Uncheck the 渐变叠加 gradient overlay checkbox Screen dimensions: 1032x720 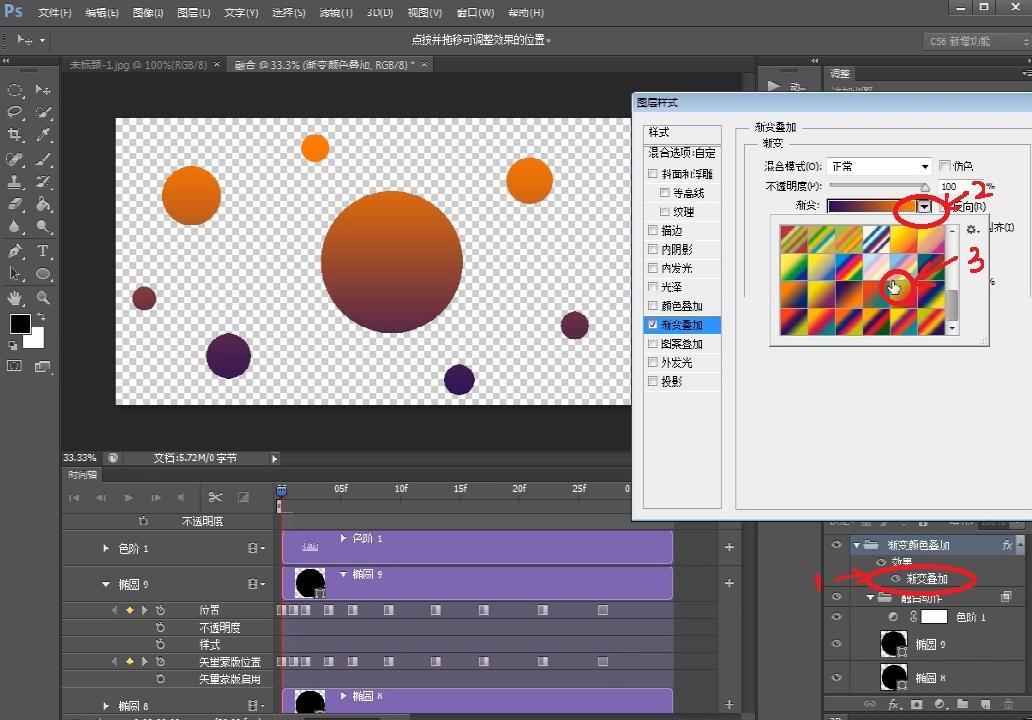653,325
